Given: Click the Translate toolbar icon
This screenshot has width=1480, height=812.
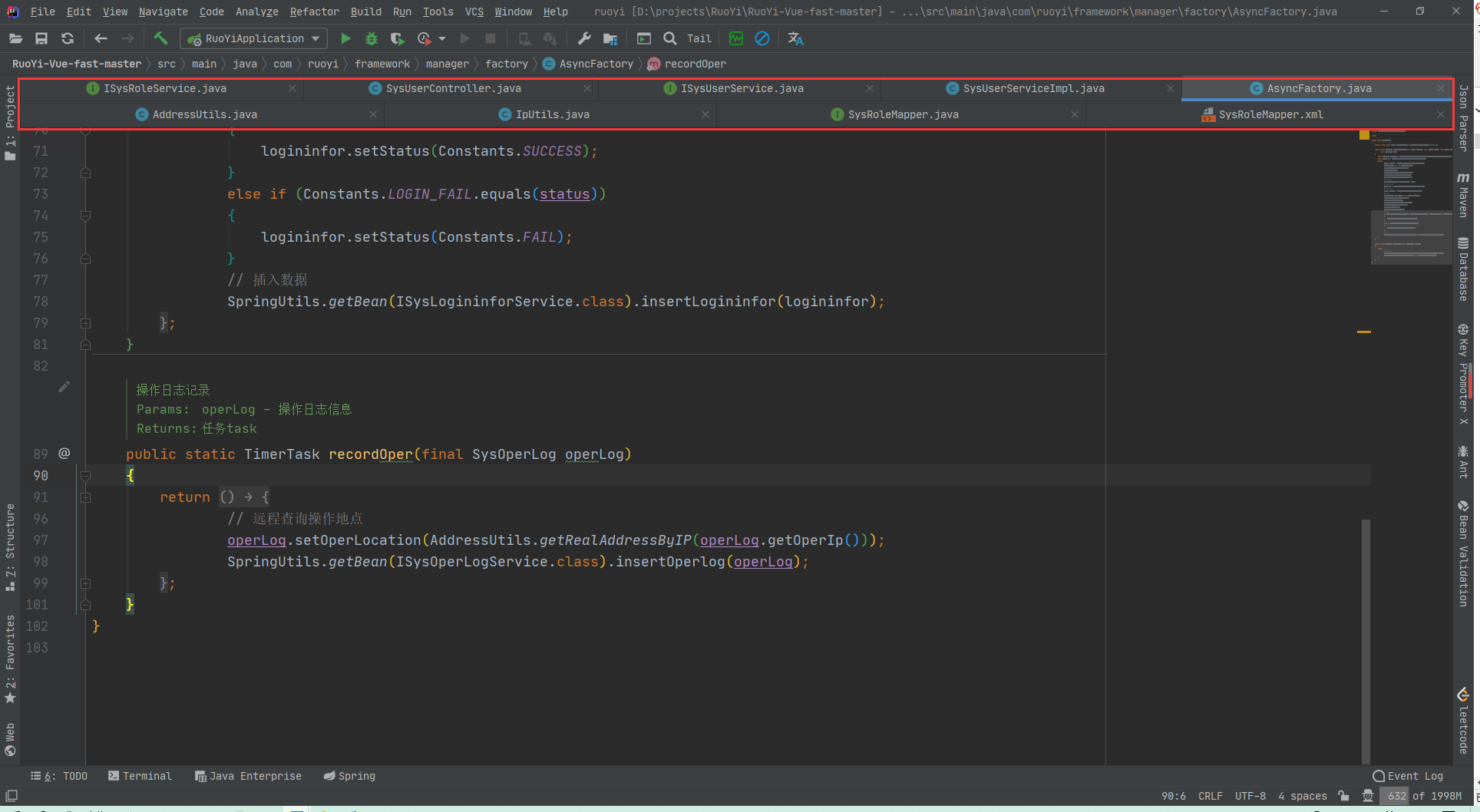Looking at the screenshot, I should (x=796, y=38).
